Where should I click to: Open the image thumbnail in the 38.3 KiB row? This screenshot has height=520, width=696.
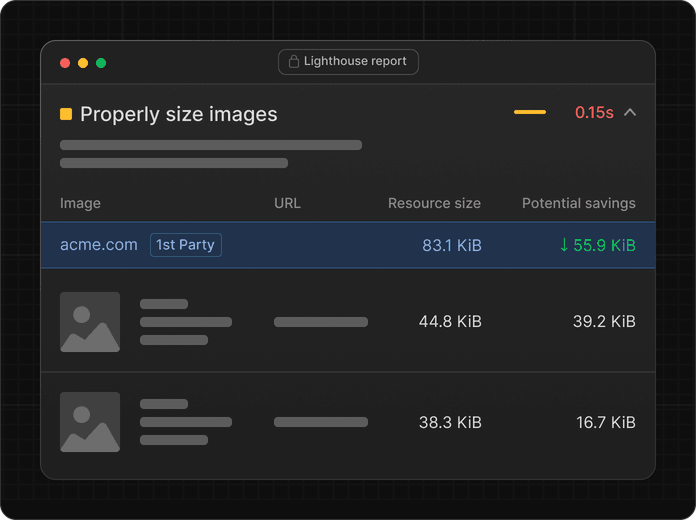tap(90, 422)
